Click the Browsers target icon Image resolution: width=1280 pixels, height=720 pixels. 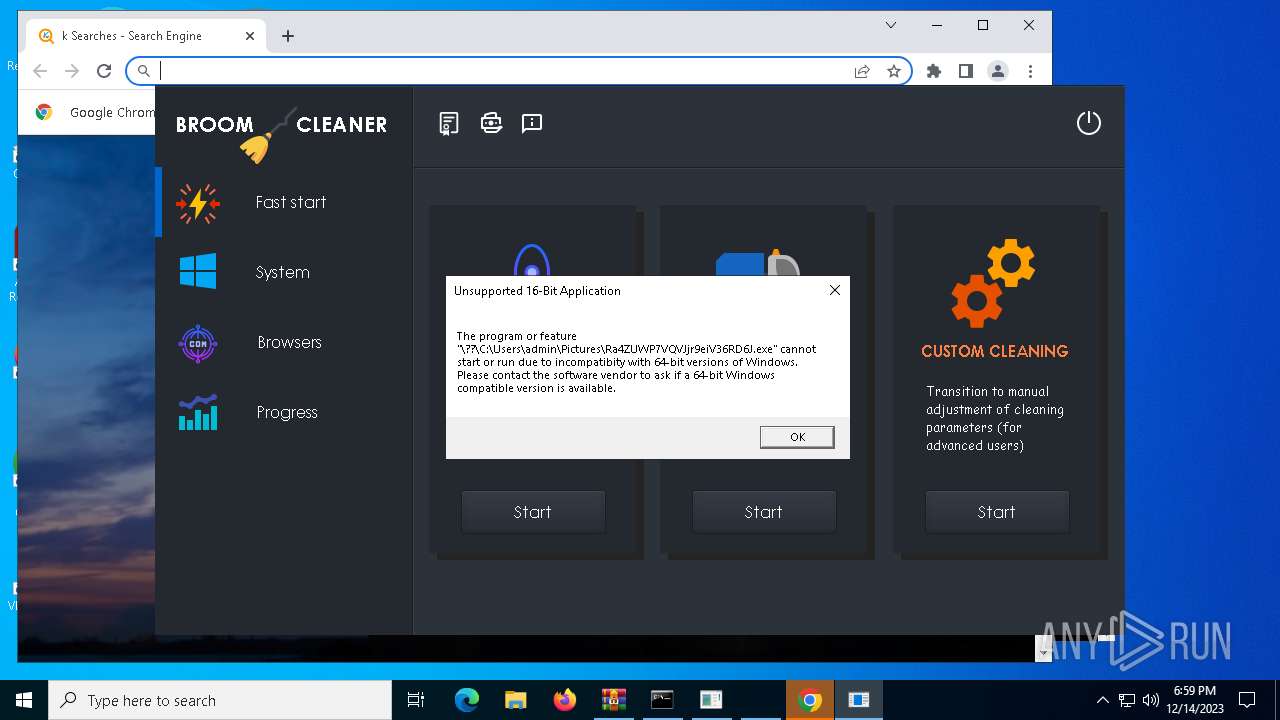pos(198,343)
